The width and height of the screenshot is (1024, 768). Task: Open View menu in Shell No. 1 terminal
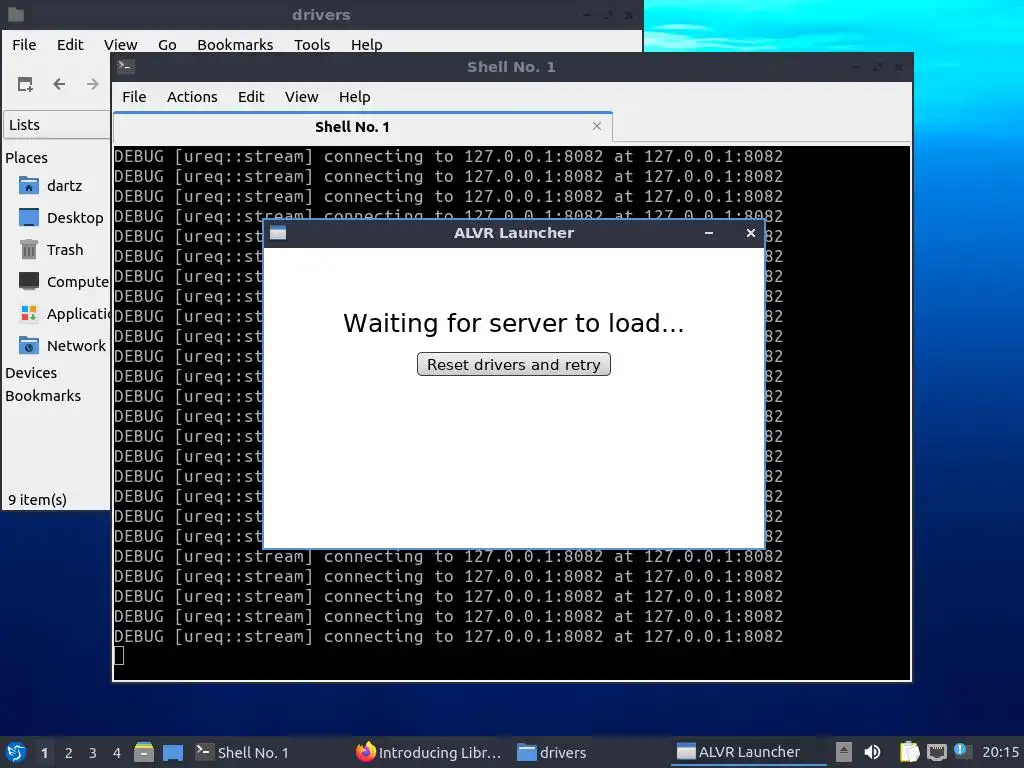pos(301,97)
